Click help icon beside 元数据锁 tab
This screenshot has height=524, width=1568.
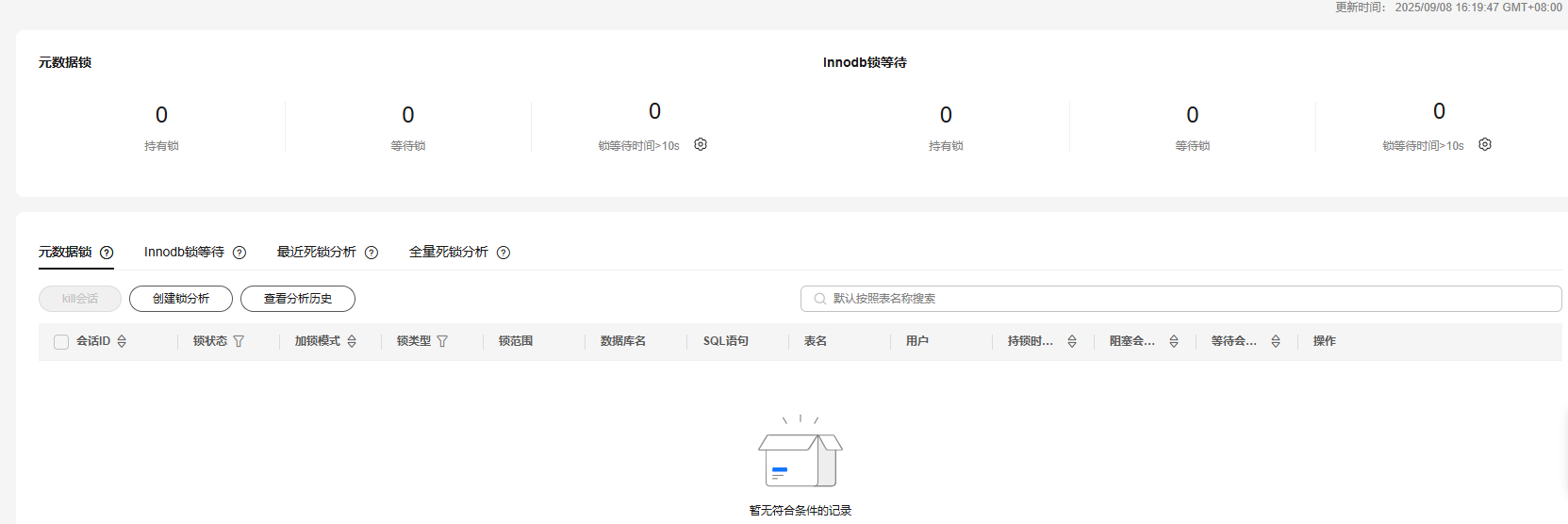tap(107, 253)
